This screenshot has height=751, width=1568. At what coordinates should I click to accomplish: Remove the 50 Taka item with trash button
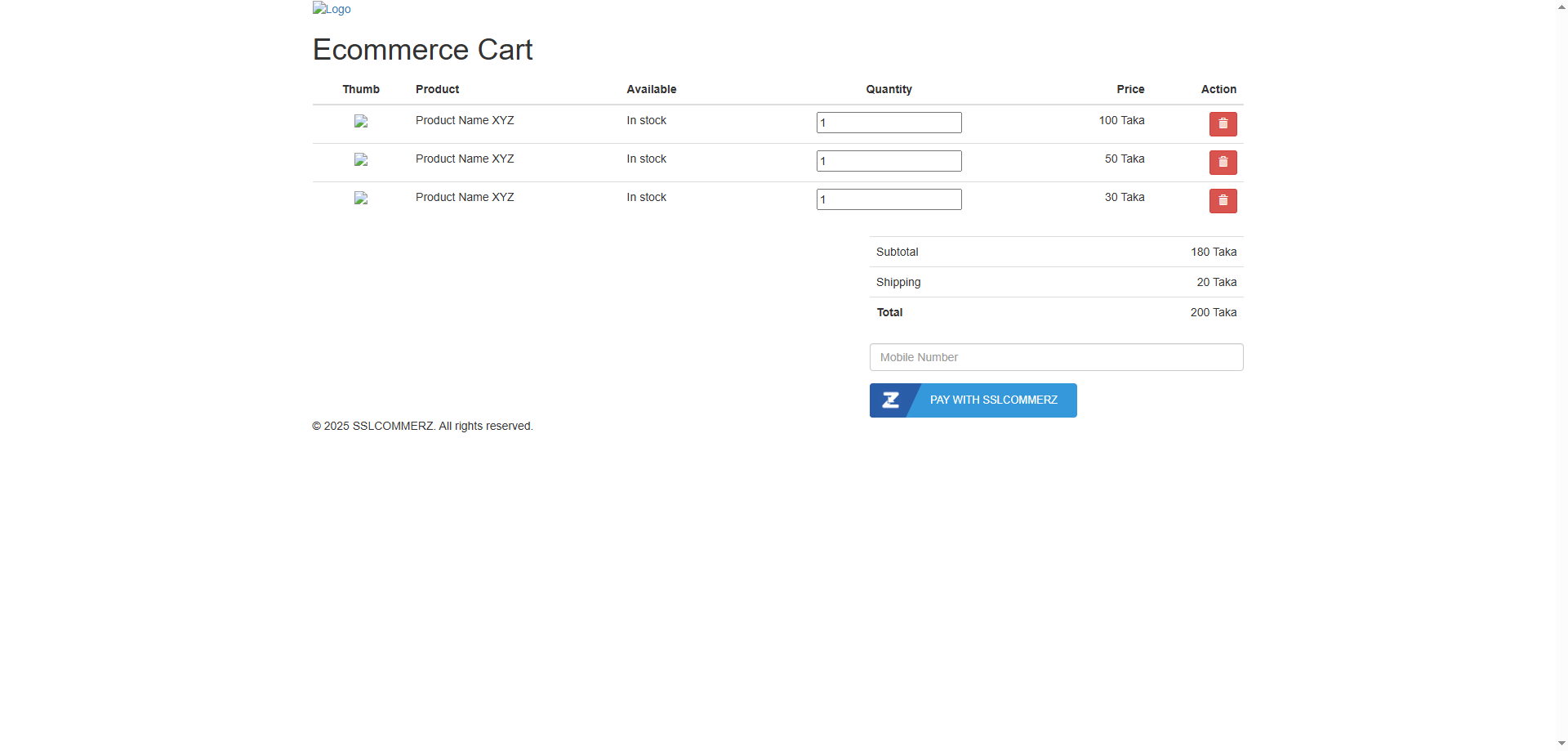point(1223,162)
